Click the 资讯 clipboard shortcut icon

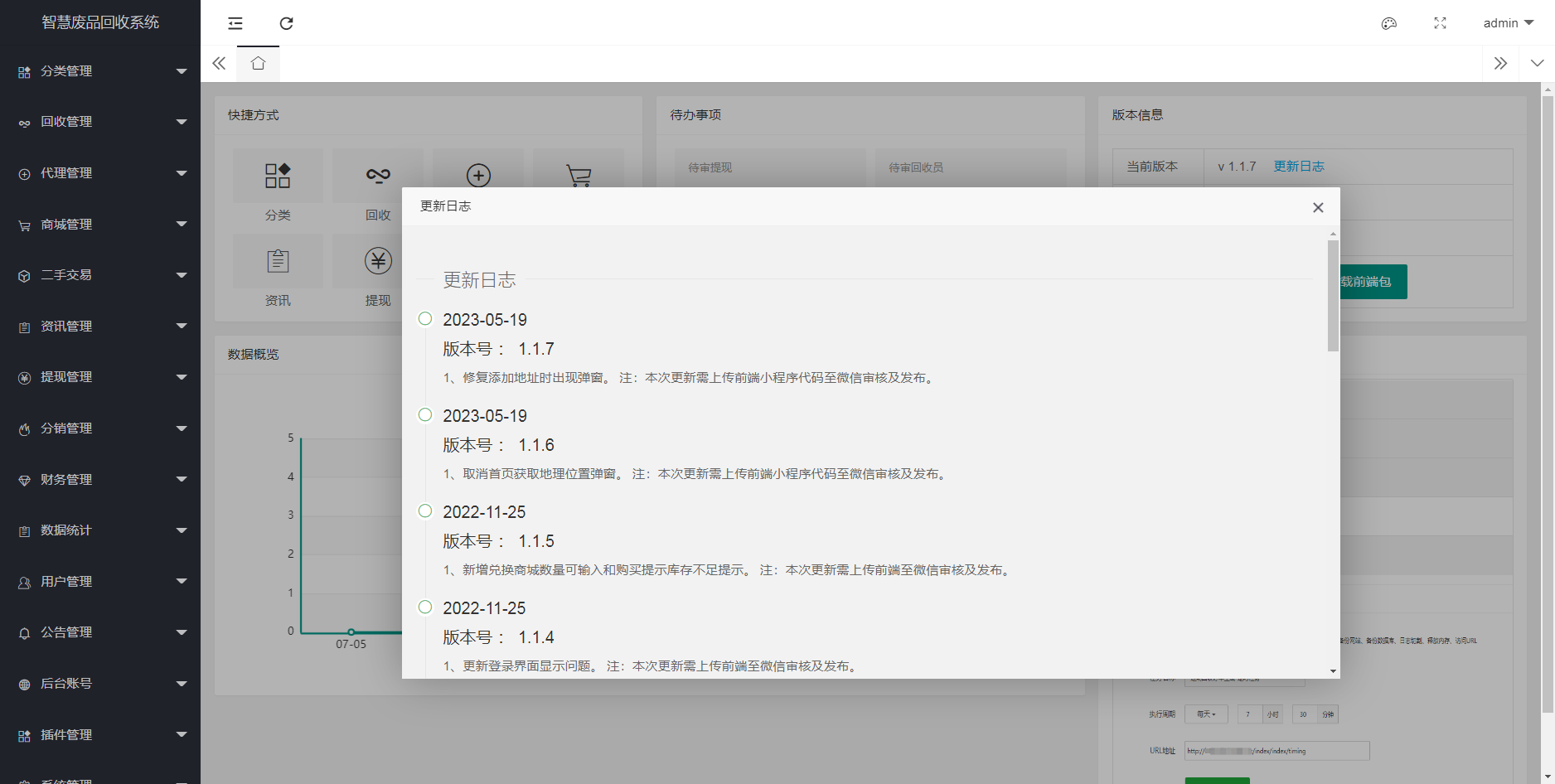point(278,261)
